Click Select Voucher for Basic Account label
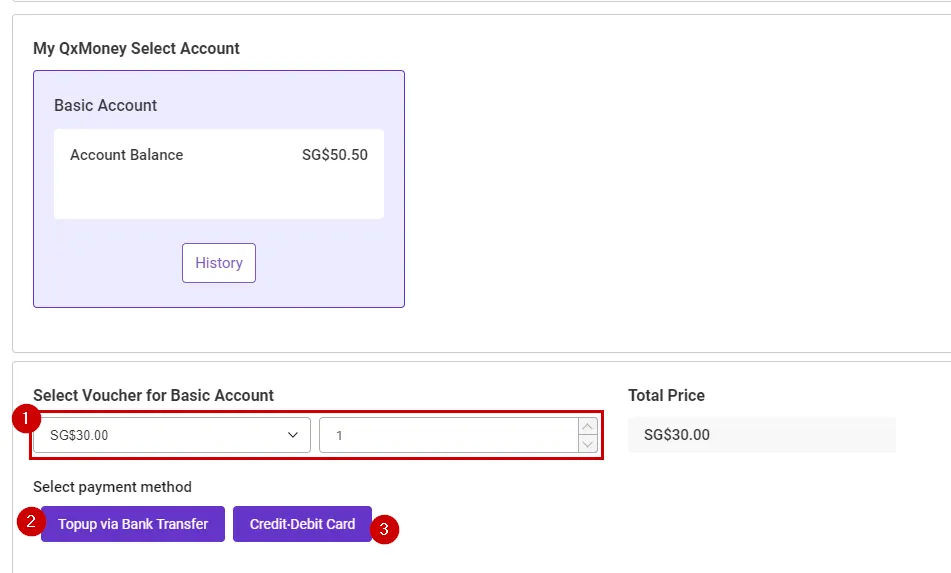The width and height of the screenshot is (951, 573). (153, 395)
